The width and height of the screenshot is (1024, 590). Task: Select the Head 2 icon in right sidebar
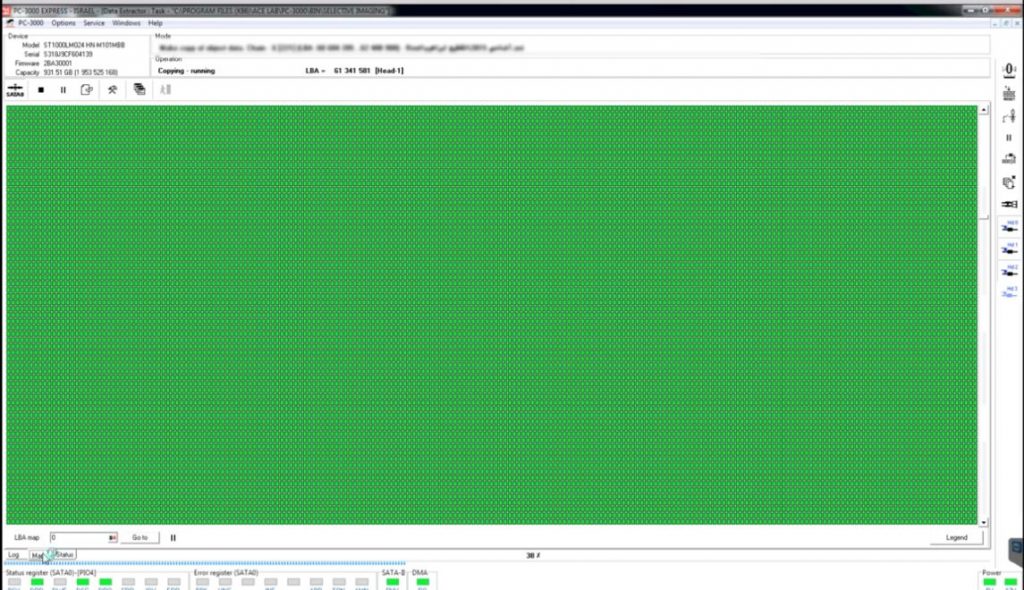tap(1009, 271)
